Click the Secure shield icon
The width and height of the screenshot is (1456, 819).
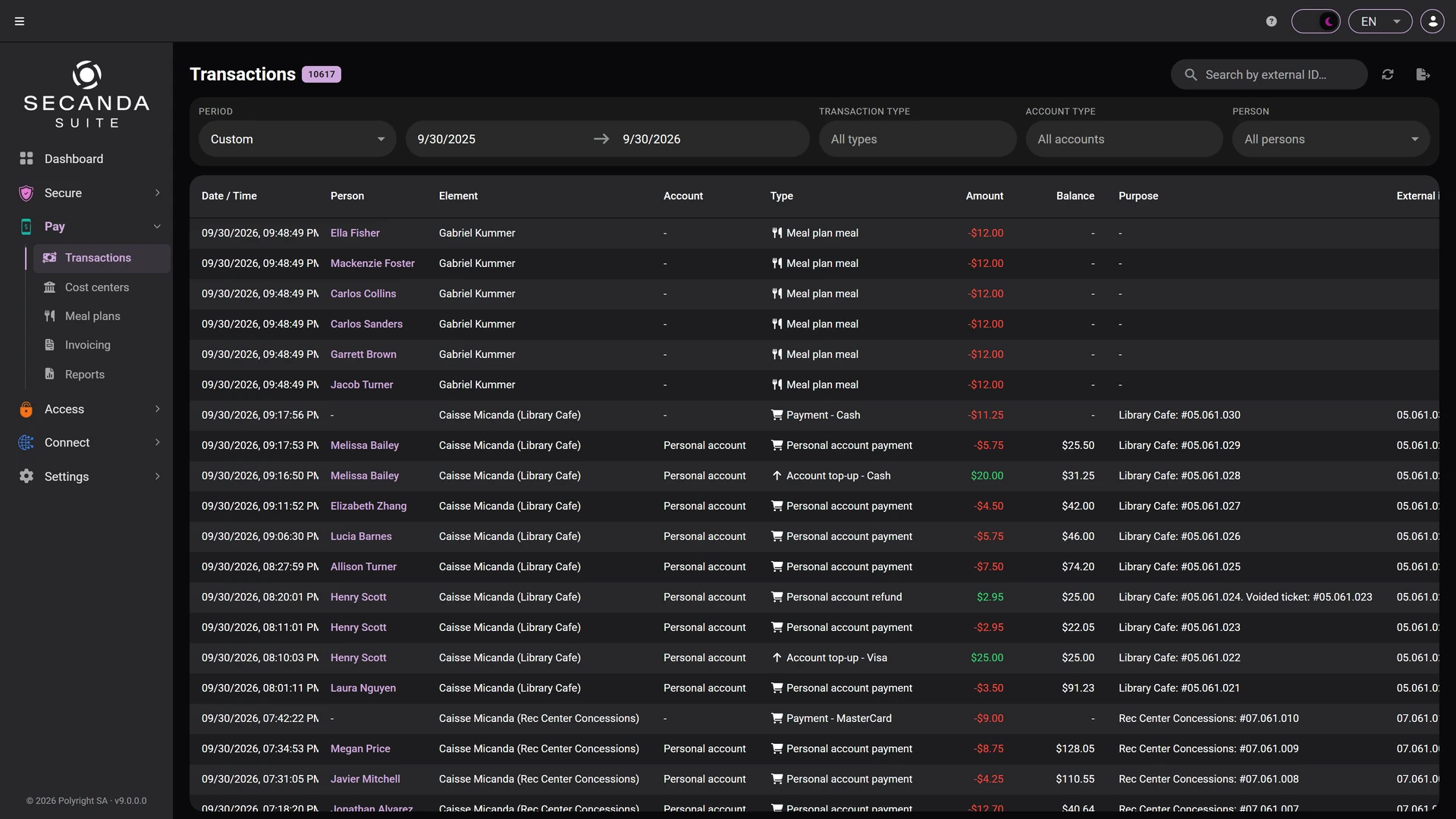(27, 193)
